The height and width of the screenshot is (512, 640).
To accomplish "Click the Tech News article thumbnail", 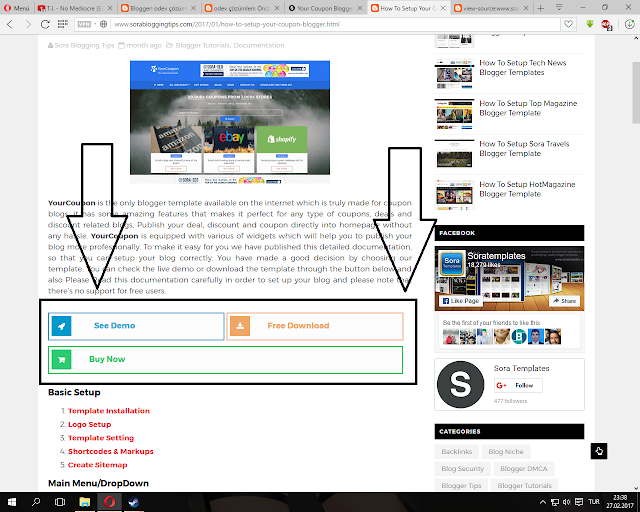I will 454,74.
